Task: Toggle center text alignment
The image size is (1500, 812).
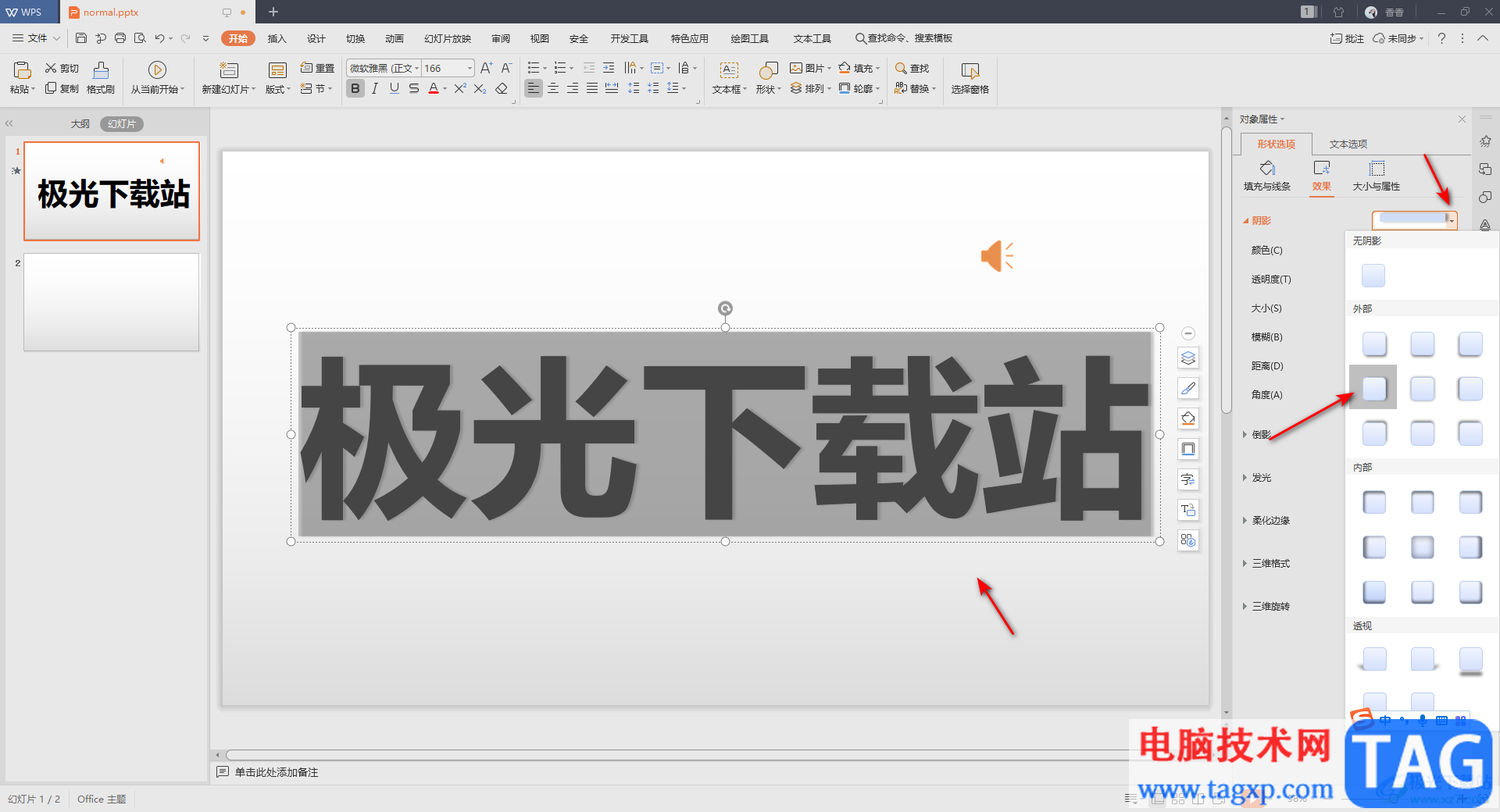Action: (553, 88)
